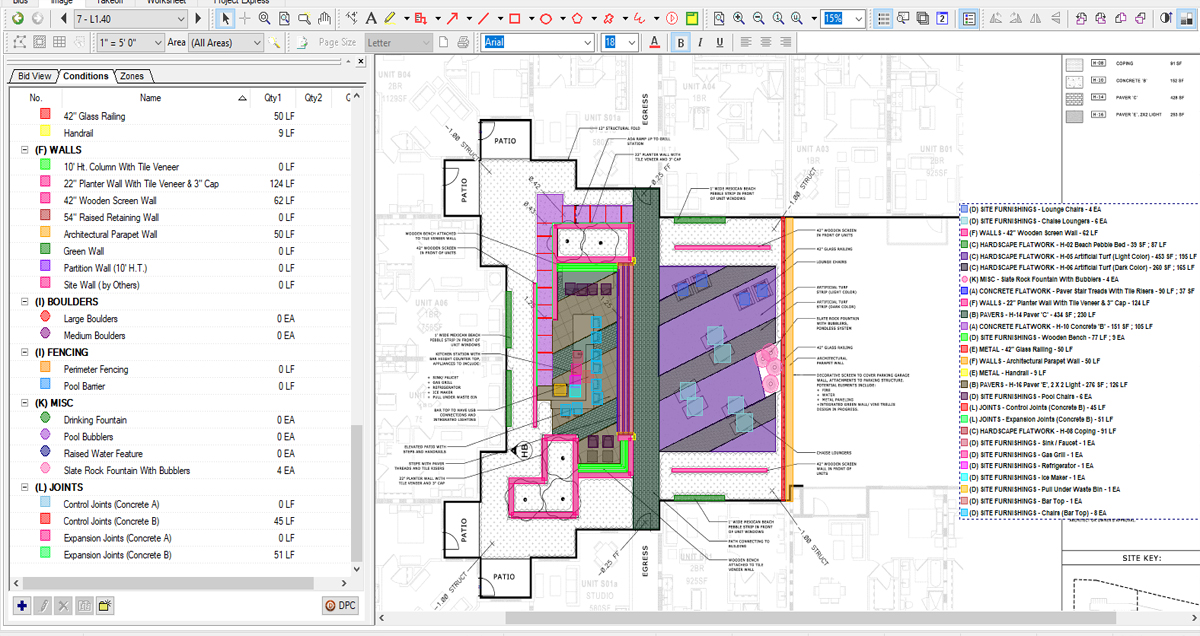Viewport: 1200px width, 636px height.
Task: Select the red polygon annotation tool
Action: coord(578,19)
